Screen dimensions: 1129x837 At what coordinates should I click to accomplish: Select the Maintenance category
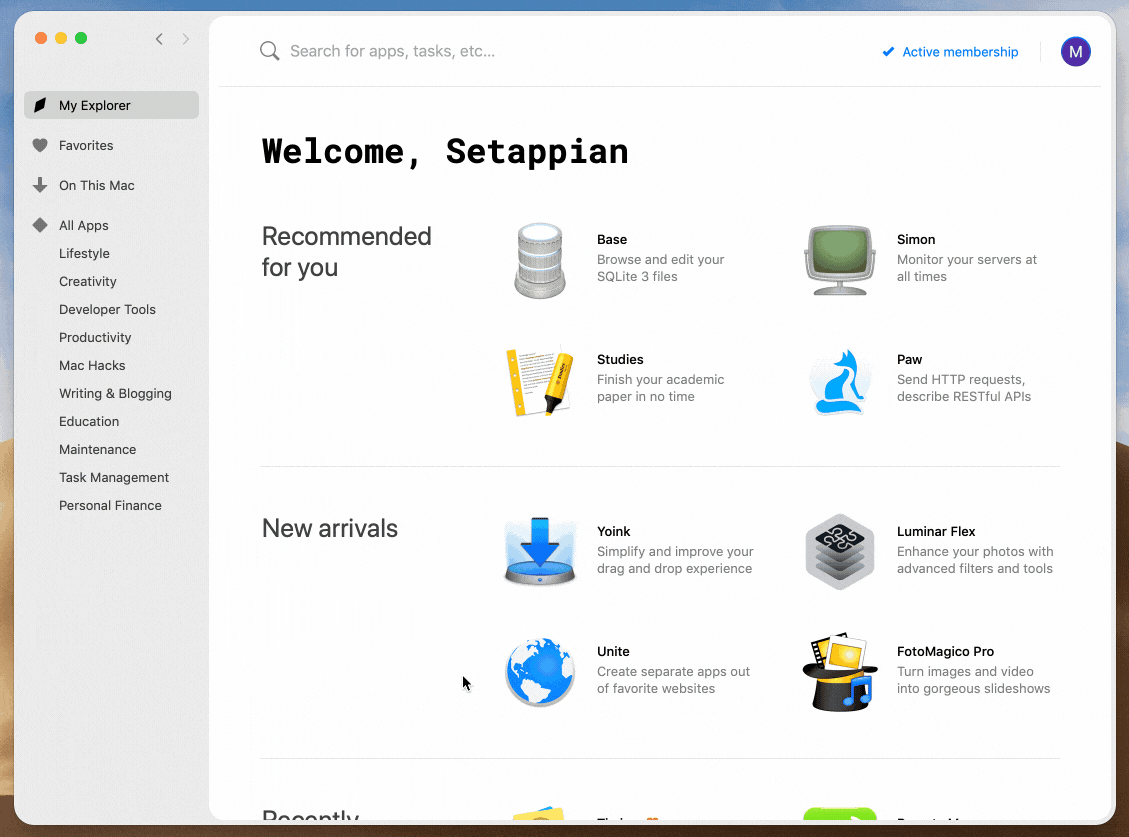coord(98,450)
